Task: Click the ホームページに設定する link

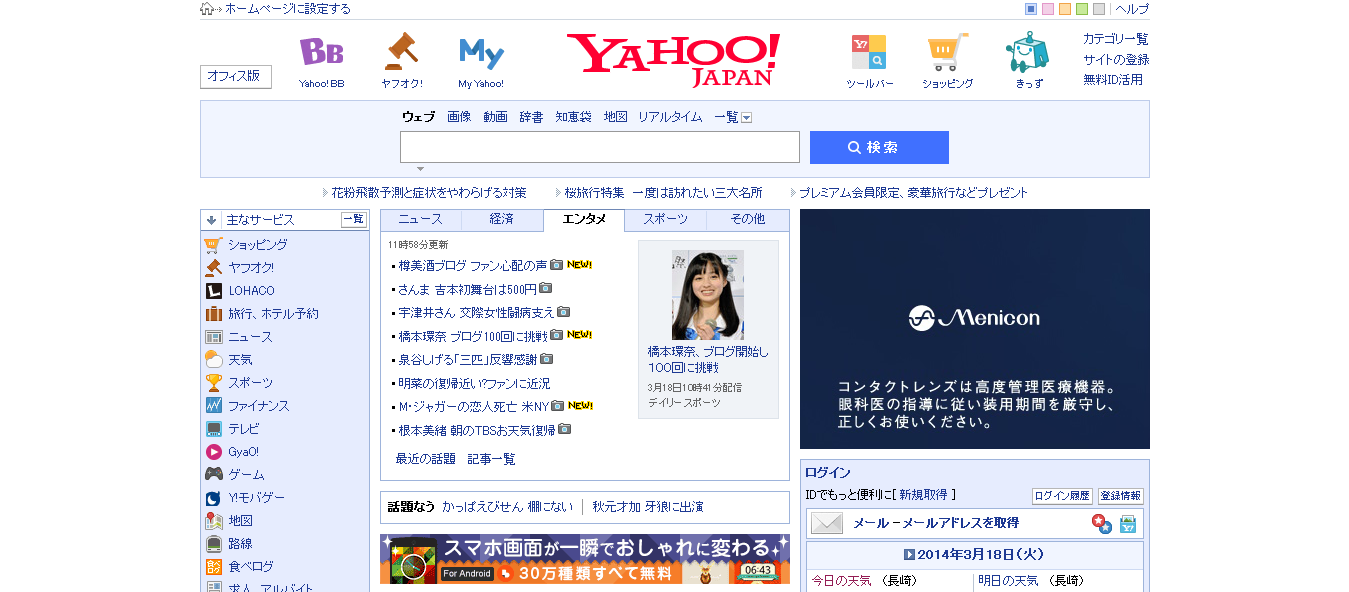Action: [288, 9]
